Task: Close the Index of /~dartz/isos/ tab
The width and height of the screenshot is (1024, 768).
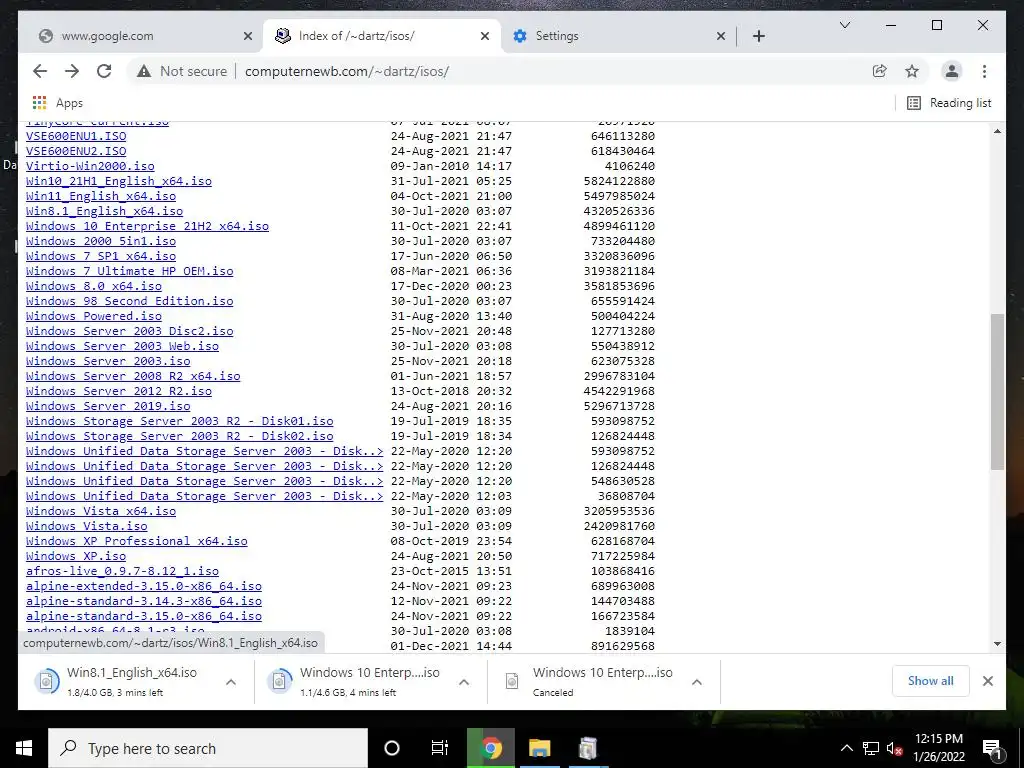Action: 485,36
